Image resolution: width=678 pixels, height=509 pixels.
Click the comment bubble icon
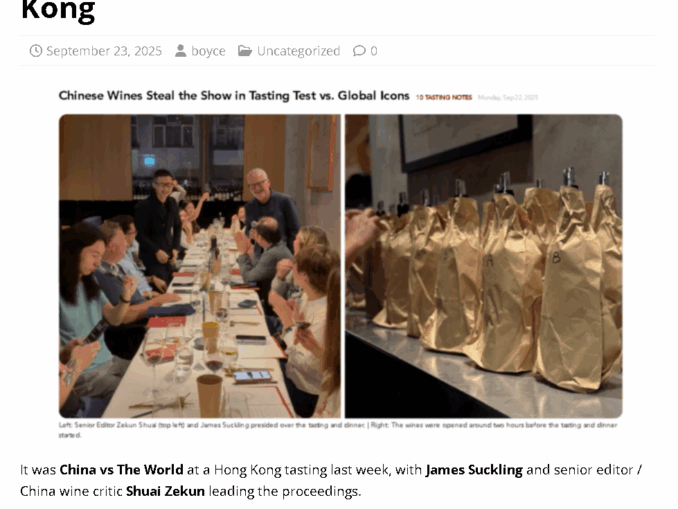359,51
